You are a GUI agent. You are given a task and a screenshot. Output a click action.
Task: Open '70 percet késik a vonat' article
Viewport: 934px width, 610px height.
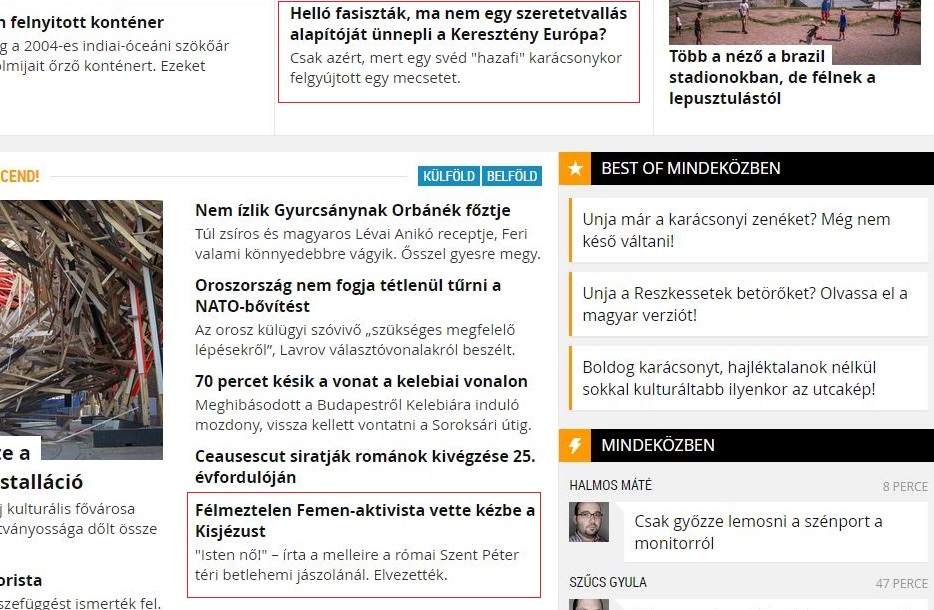361,381
